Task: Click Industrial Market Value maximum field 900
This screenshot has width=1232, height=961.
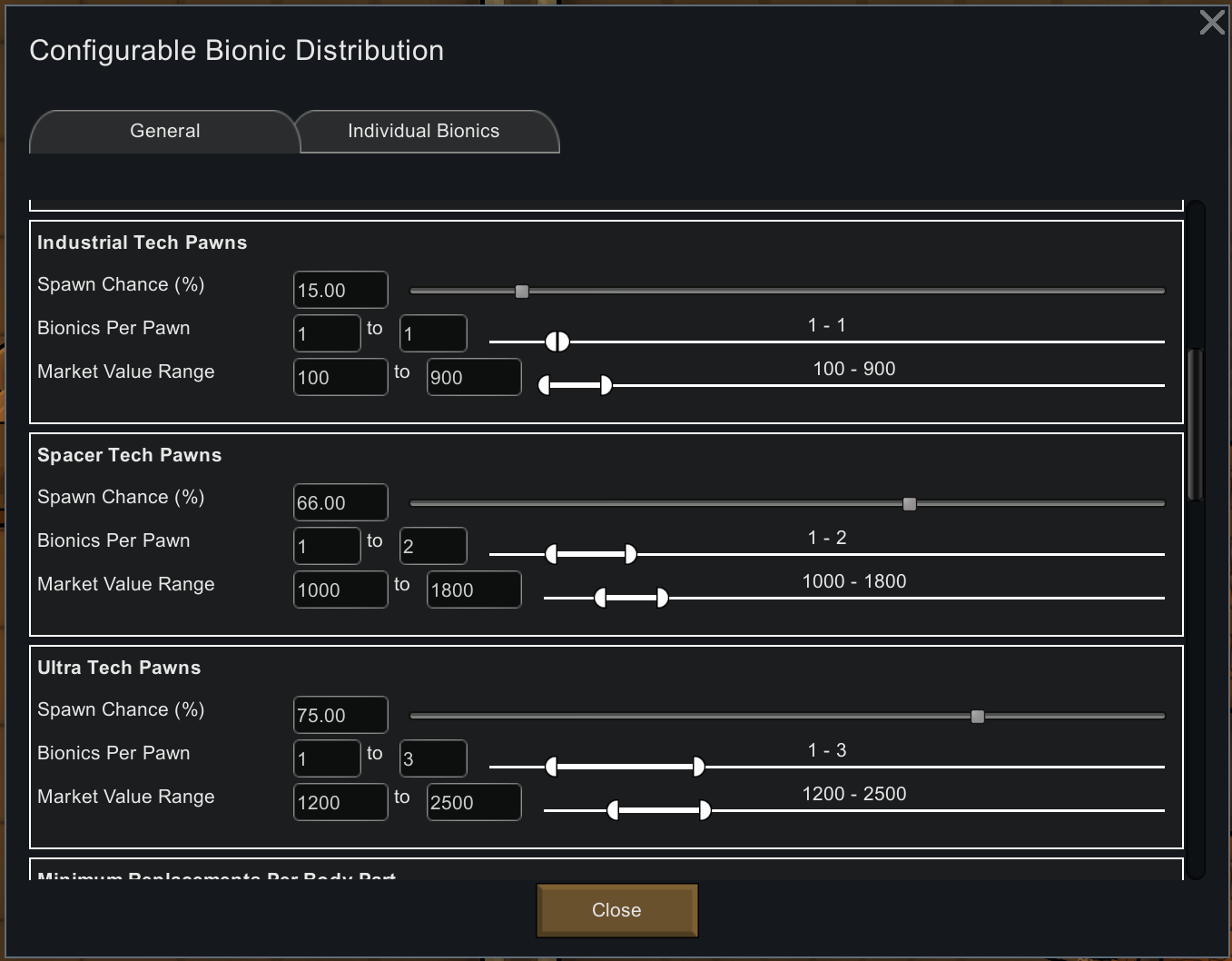Action: pyautogui.click(x=474, y=377)
